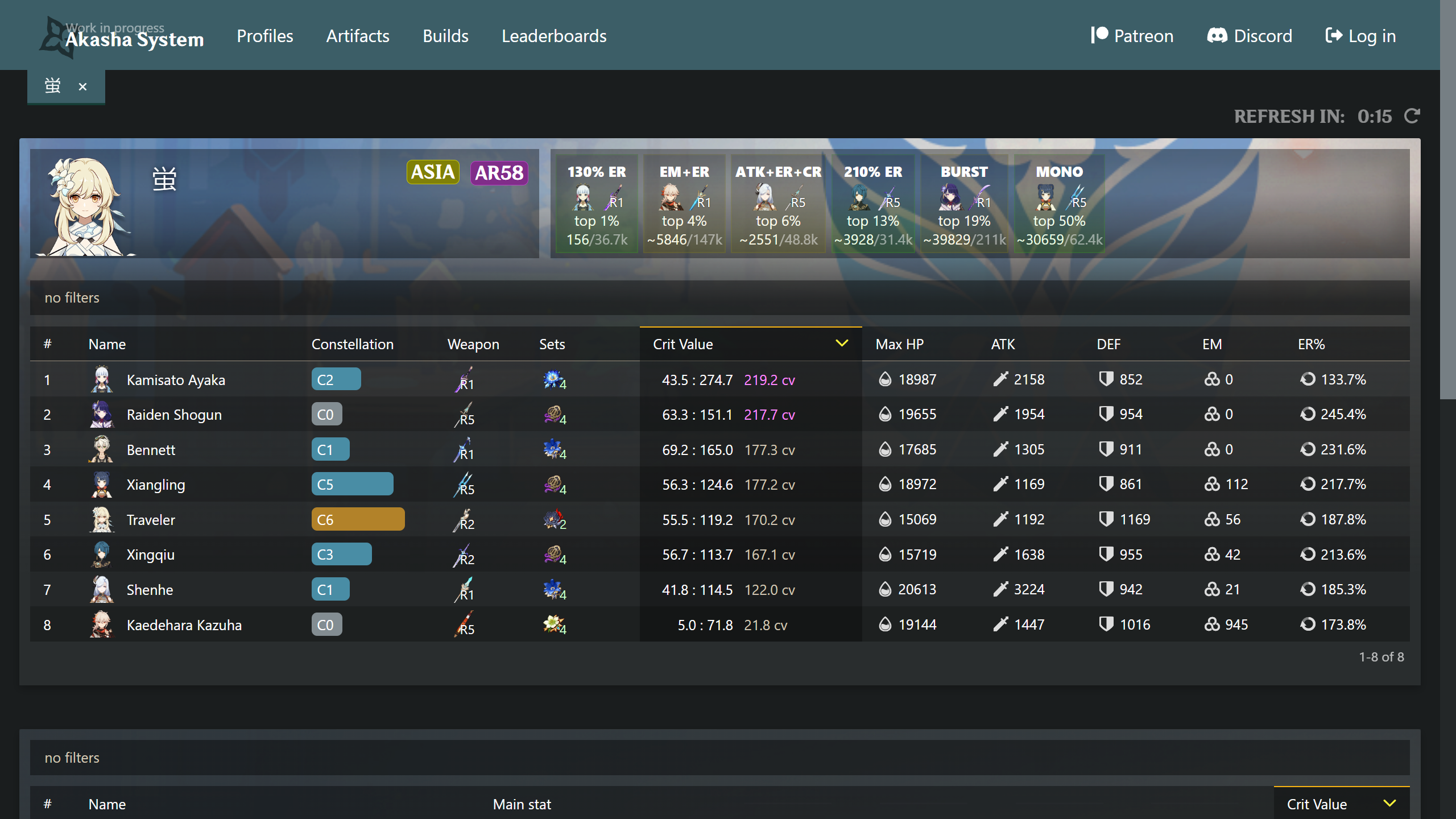
Task: Click Ayaka's 4-piece artifact set icon
Action: click(554, 379)
